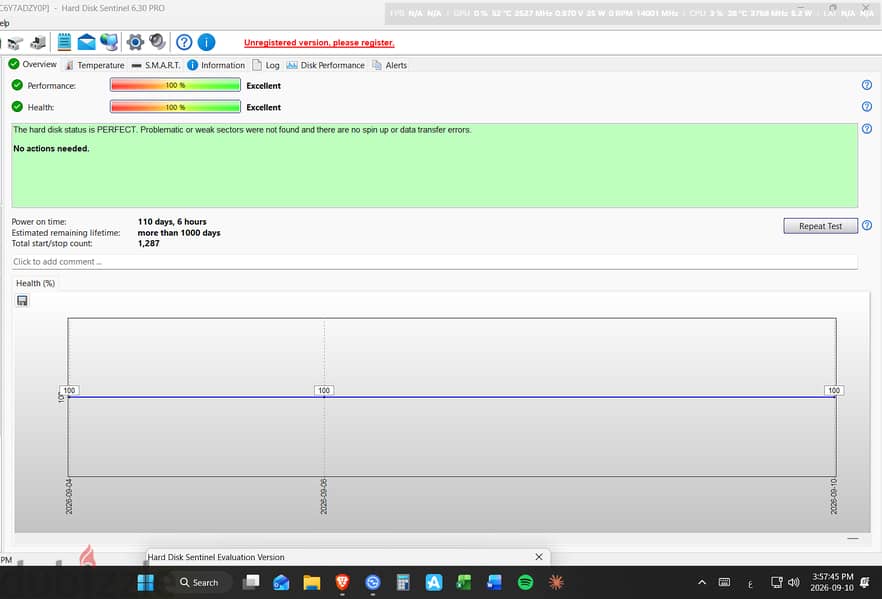Open Help with the question mark toolbar icon
The width and height of the screenshot is (882, 599).
[184, 42]
